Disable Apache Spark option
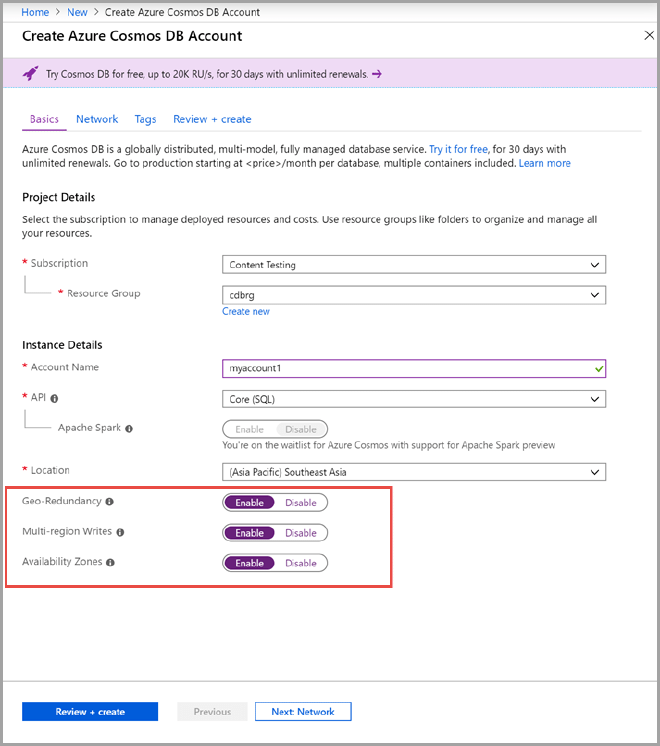 (301, 429)
